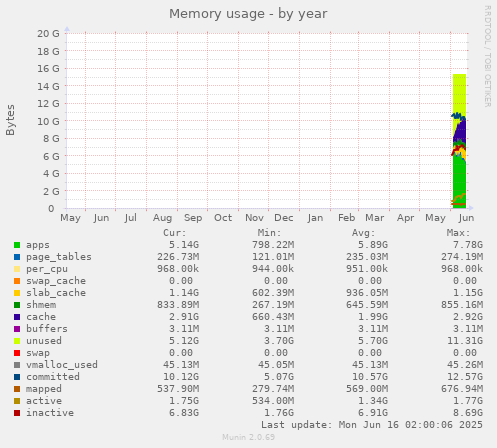Image resolution: width=497 pixels, height=448 pixels.
Task: Click the 'Munin 2.0.69' footer text
Action: pyautogui.click(x=249, y=437)
